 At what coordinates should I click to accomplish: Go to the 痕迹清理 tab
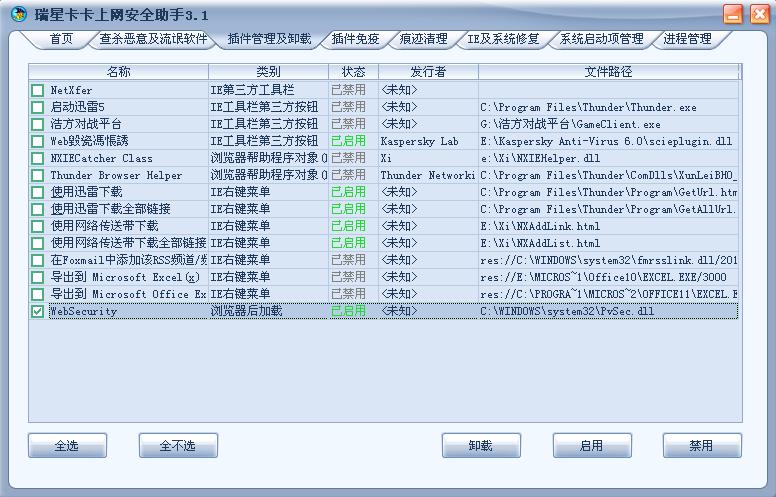tap(423, 39)
